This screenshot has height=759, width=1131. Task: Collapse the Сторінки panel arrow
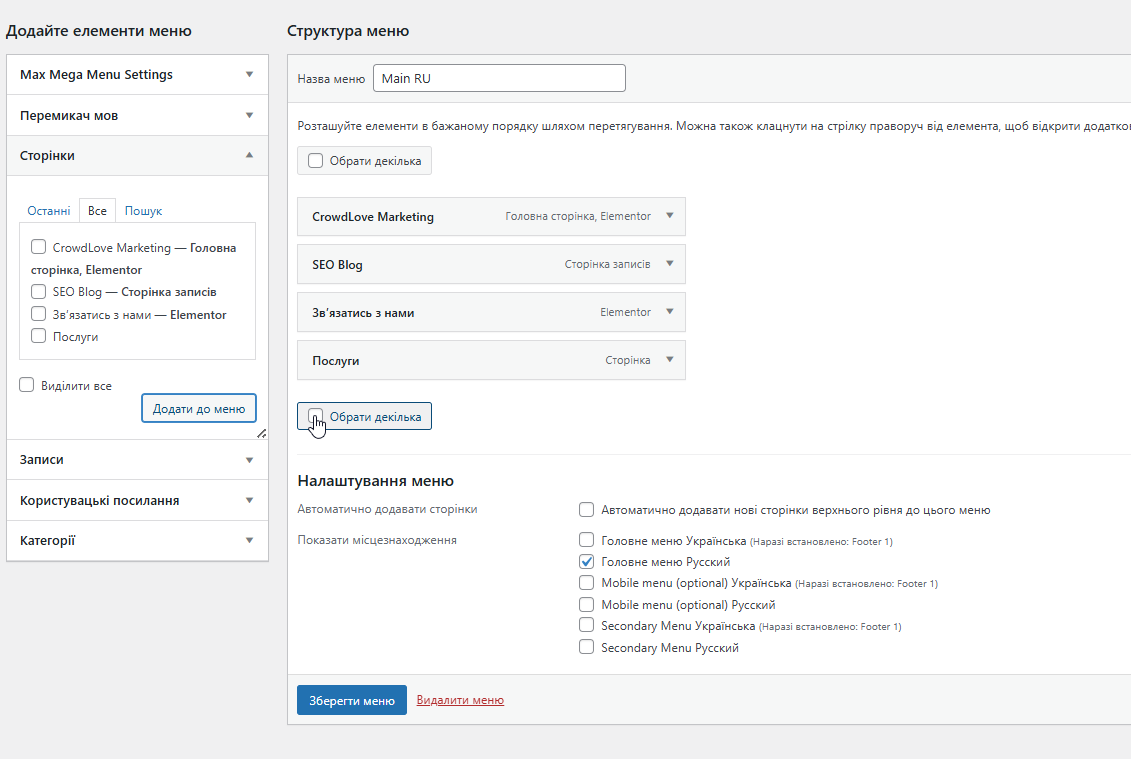[x=249, y=155]
